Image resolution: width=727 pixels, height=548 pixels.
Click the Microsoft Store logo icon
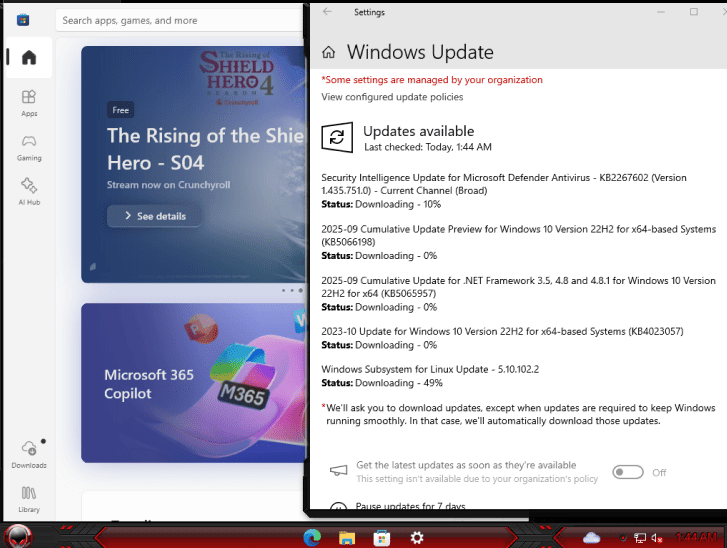(x=23, y=20)
